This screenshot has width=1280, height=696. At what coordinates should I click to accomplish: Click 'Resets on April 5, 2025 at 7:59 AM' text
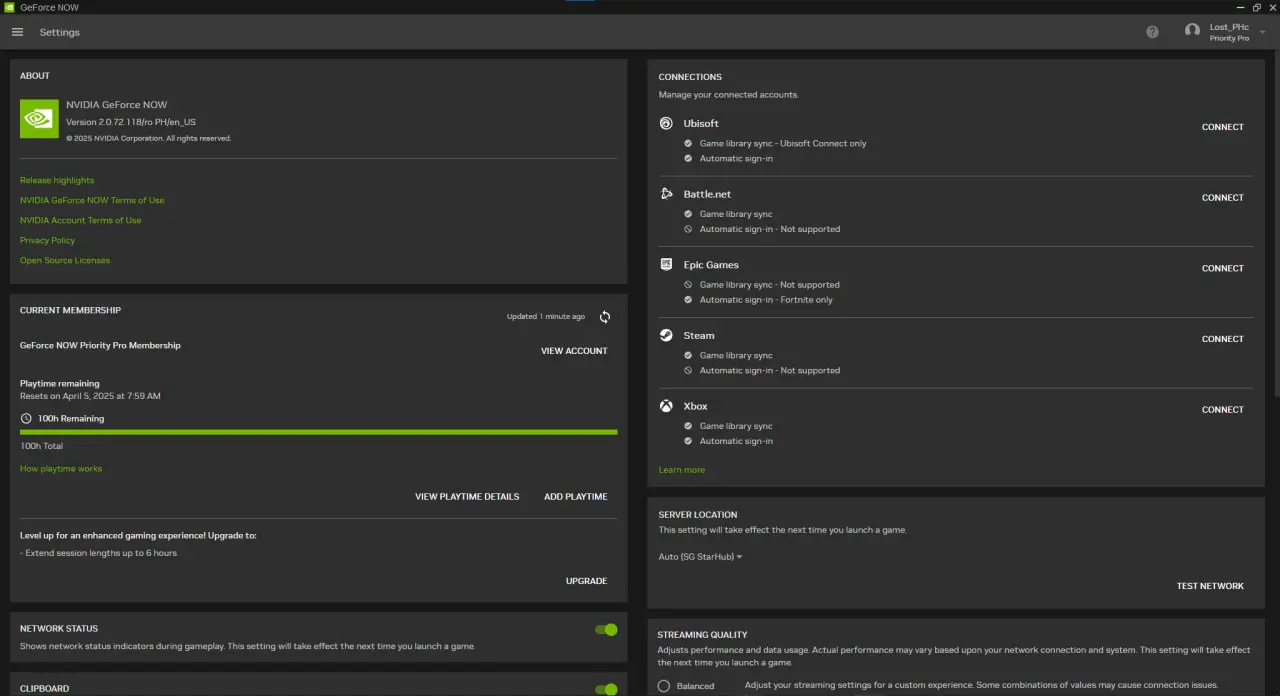[90, 396]
